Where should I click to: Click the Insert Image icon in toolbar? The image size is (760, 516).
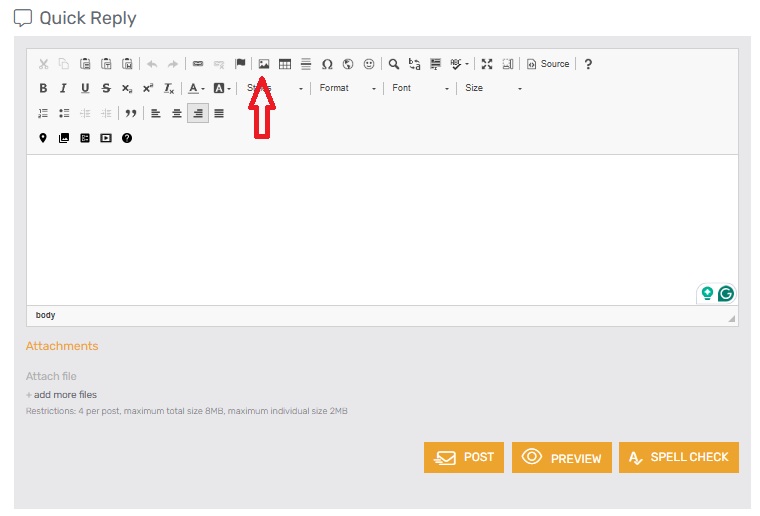click(x=264, y=64)
